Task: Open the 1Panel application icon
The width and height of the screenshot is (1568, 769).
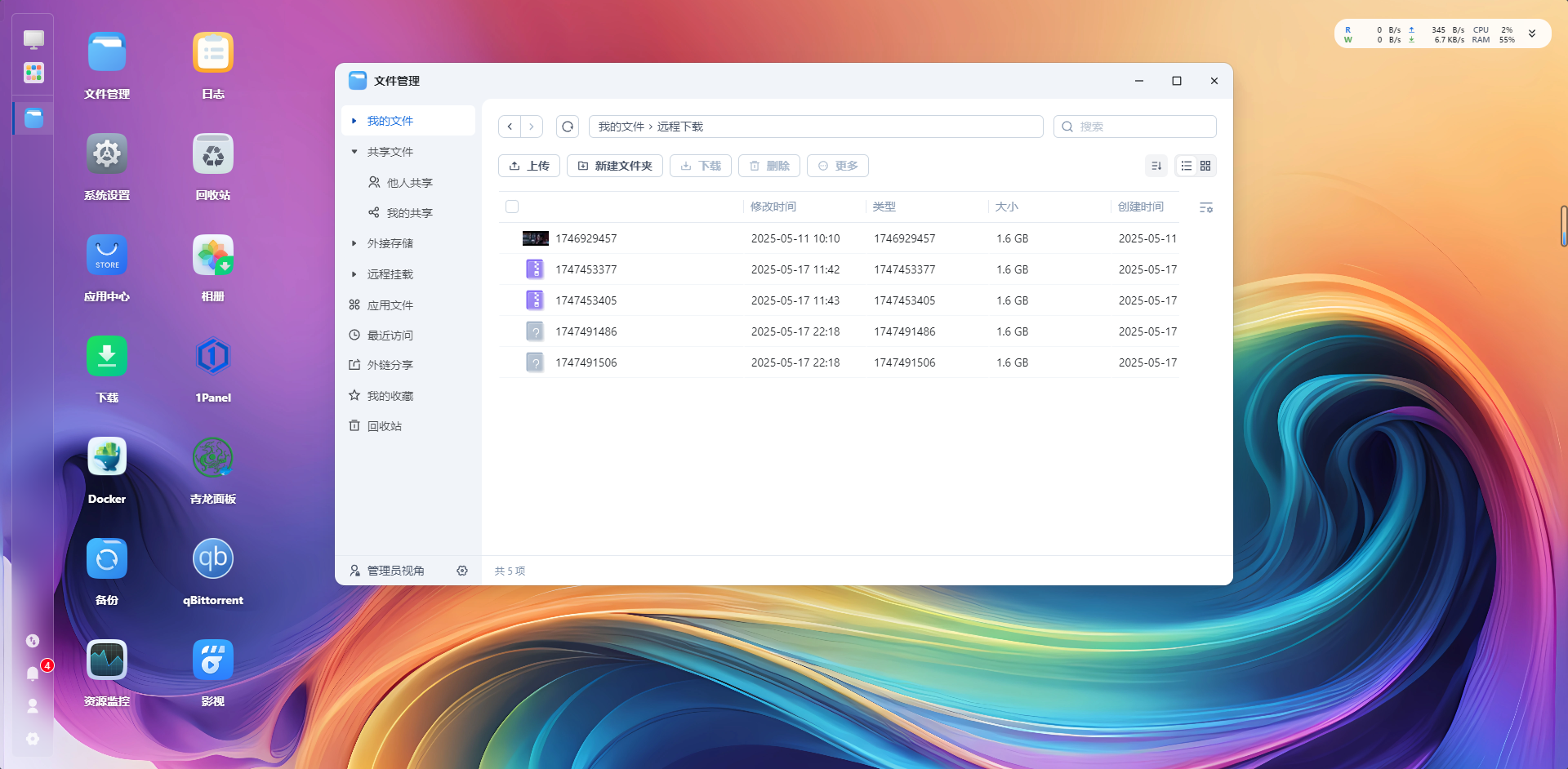Action: [x=212, y=358]
